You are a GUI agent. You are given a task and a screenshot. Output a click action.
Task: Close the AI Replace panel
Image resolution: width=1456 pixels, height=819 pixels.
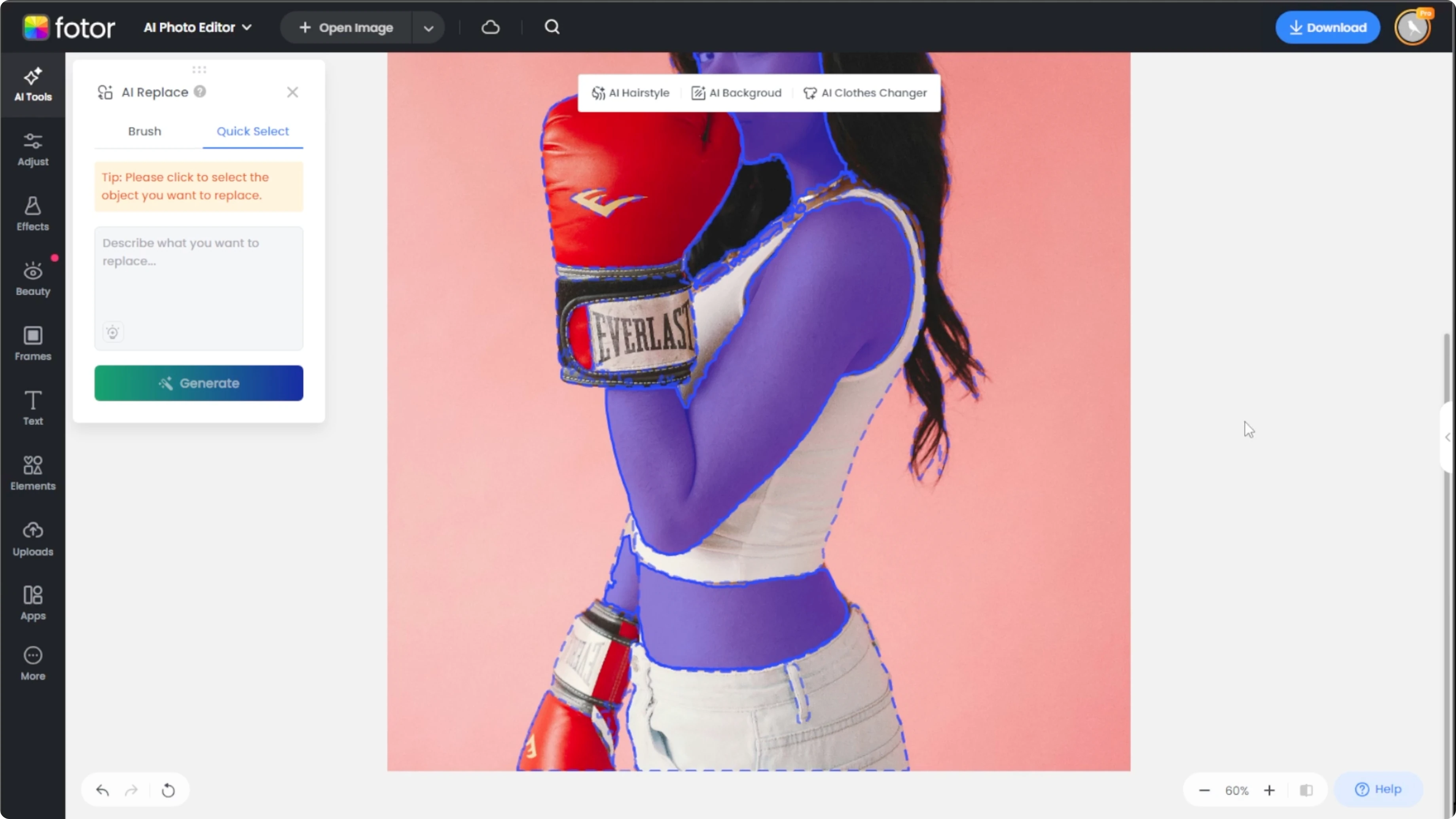coord(292,92)
